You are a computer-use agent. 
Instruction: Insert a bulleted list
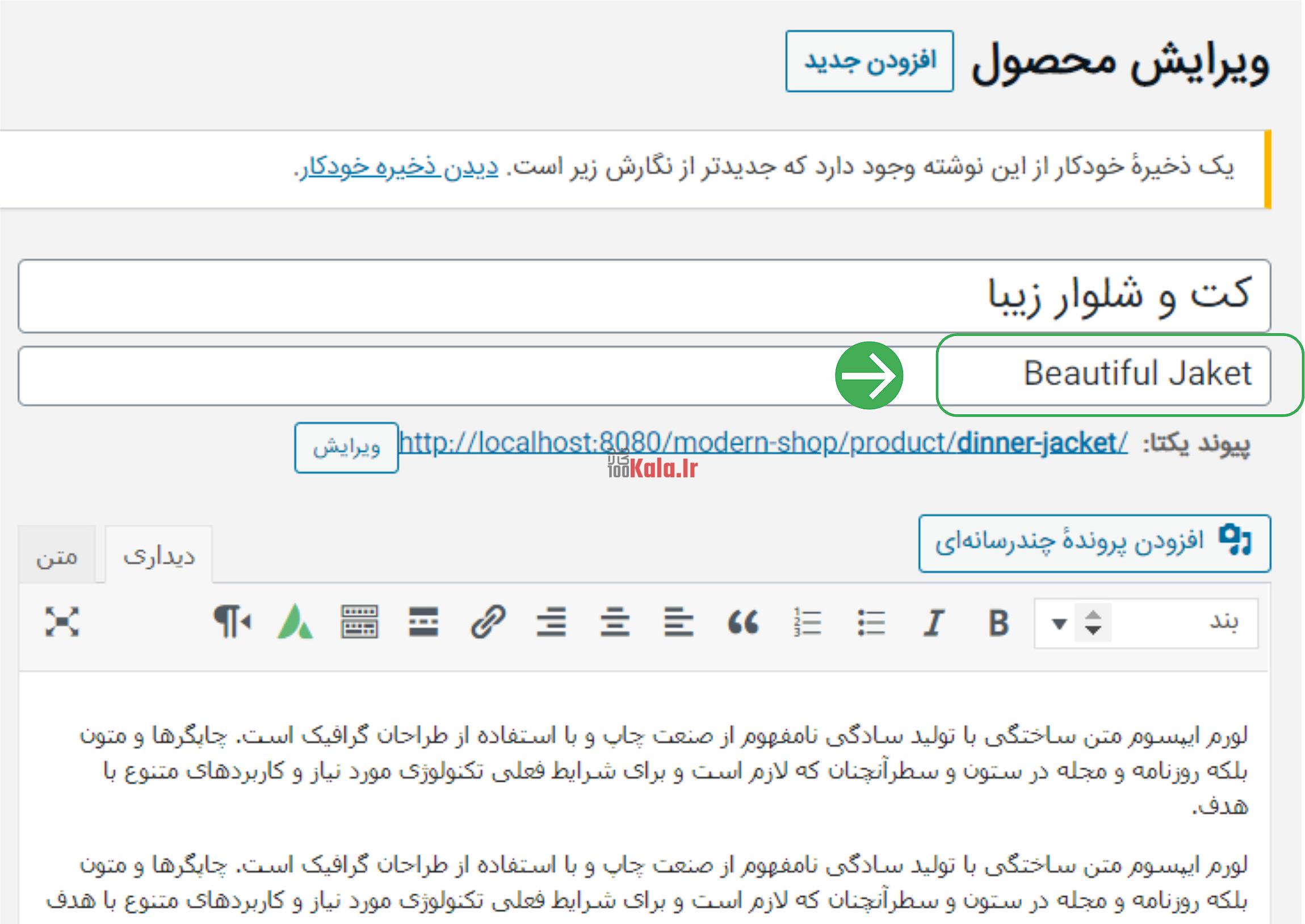pyautogui.click(x=870, y=623)
